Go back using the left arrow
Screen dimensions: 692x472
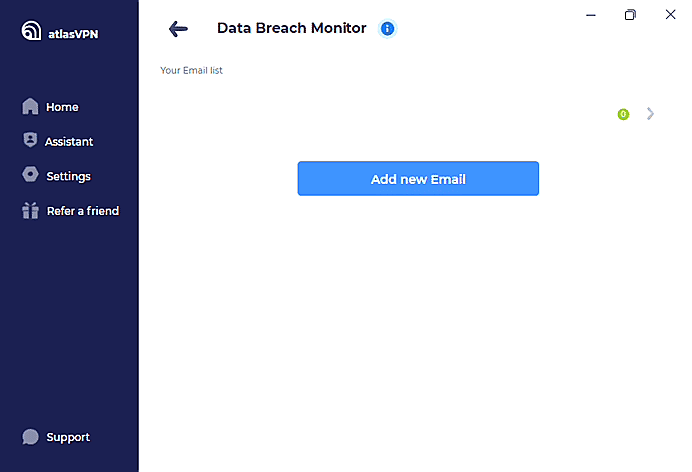click(x=179, y=29)
